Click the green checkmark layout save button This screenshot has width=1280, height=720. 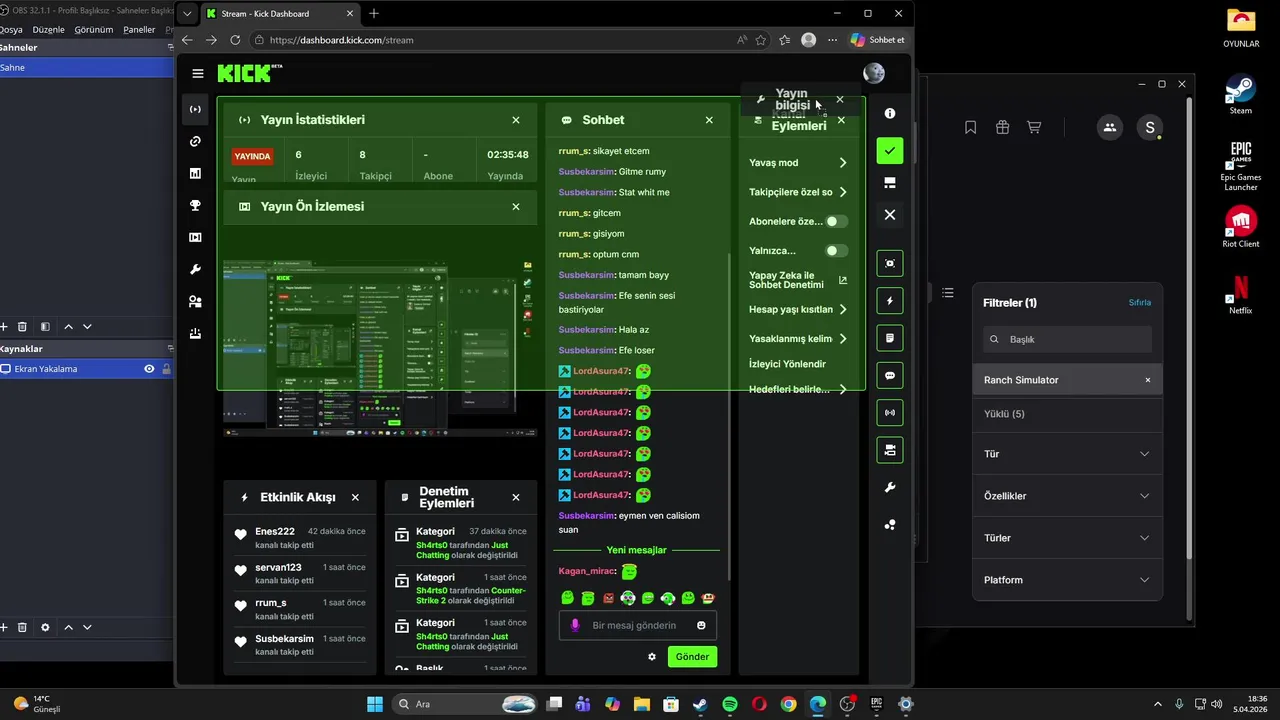(x=890, y=151)
